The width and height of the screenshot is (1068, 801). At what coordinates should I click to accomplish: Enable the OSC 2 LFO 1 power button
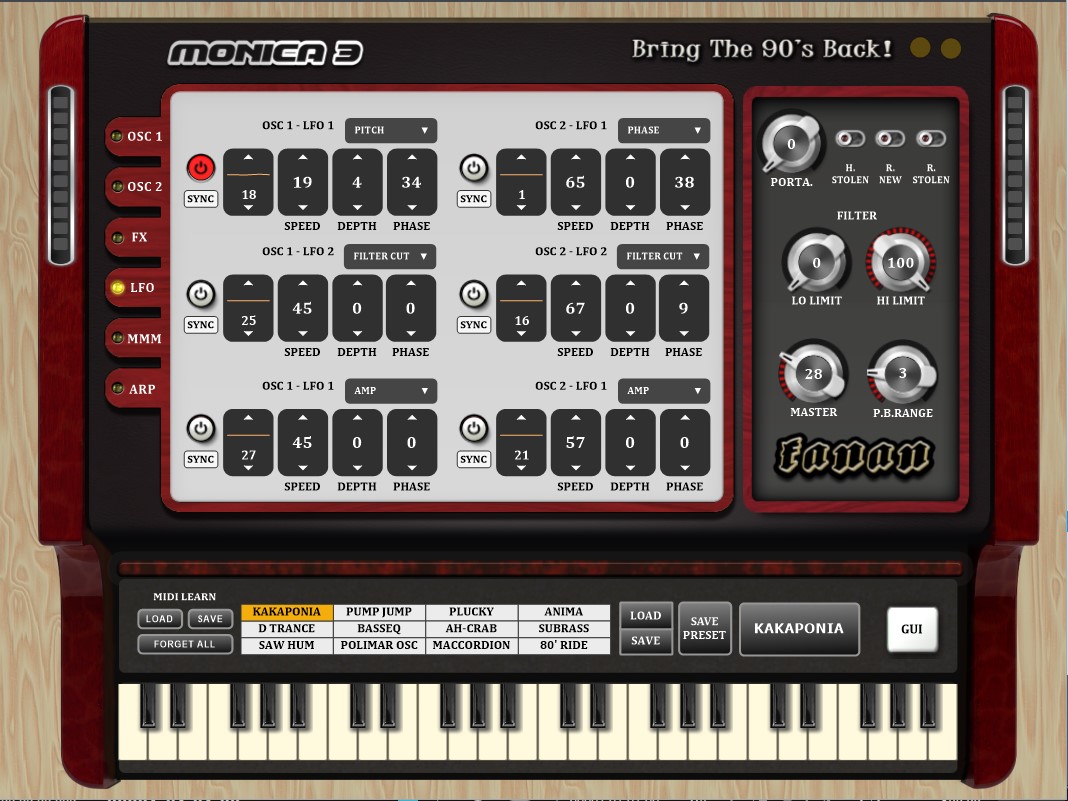coord(473,168)
